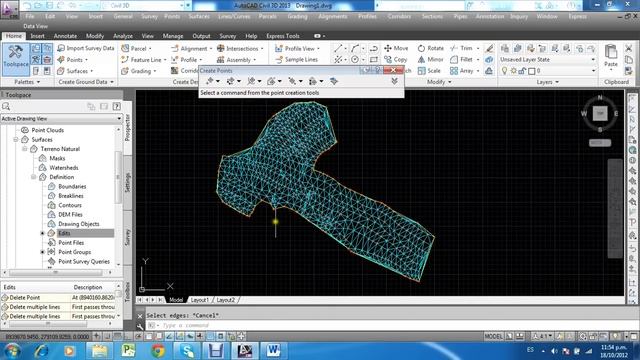
Task: Open the Alignments menu
Action: tap(333, 16)
